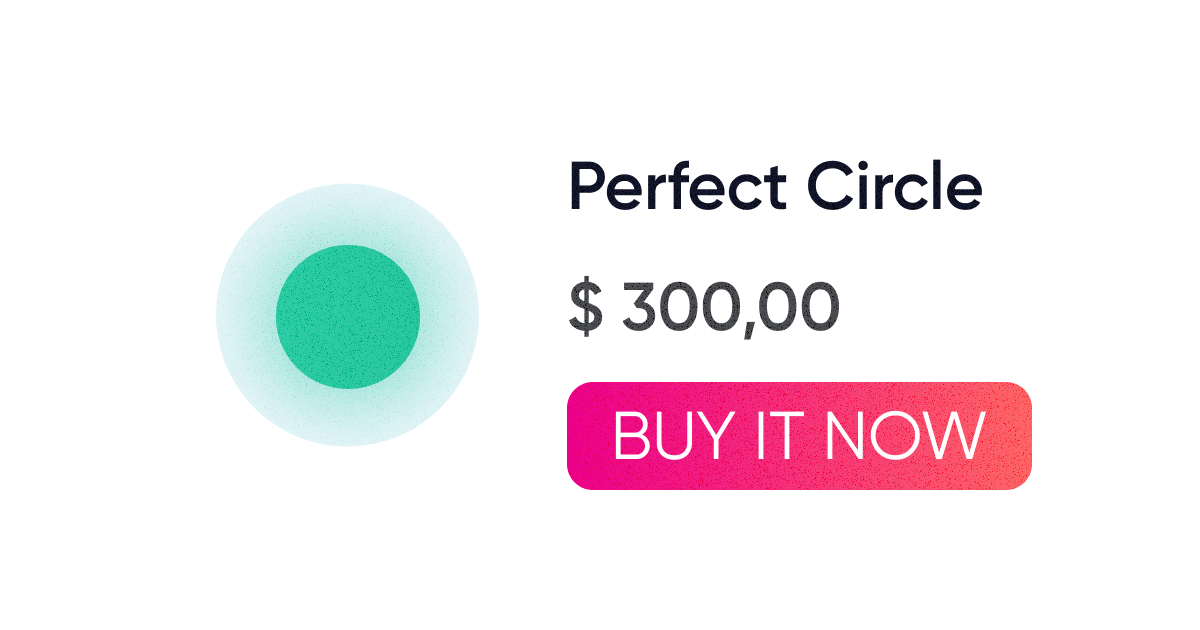The image size is (1200, 630).
Task: Click the pale teal halo below green circle
Action: pyautogui.click(x=347, y=418)
